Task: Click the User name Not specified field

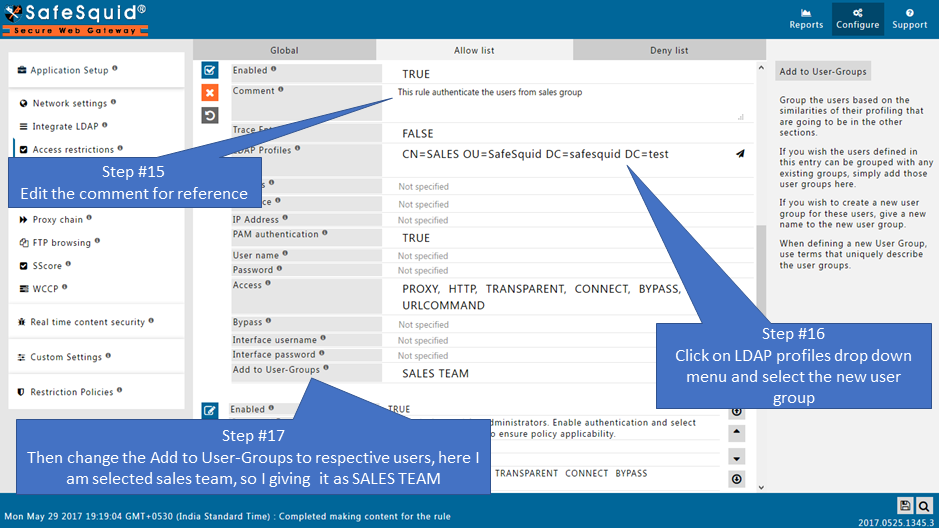Action: [x=423, y=256]
